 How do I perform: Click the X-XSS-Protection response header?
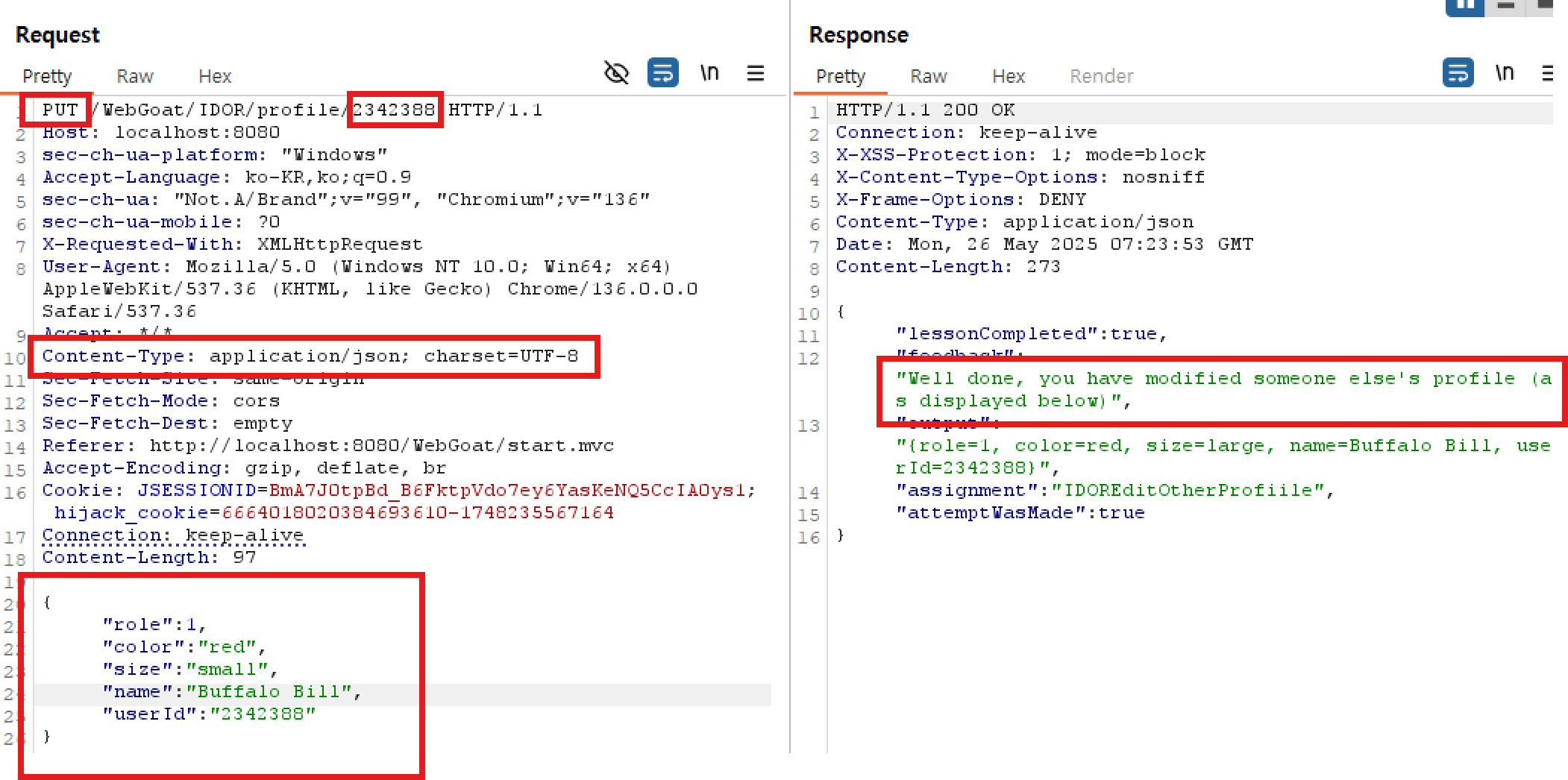pyautogui.click(x=1020, y=154)
